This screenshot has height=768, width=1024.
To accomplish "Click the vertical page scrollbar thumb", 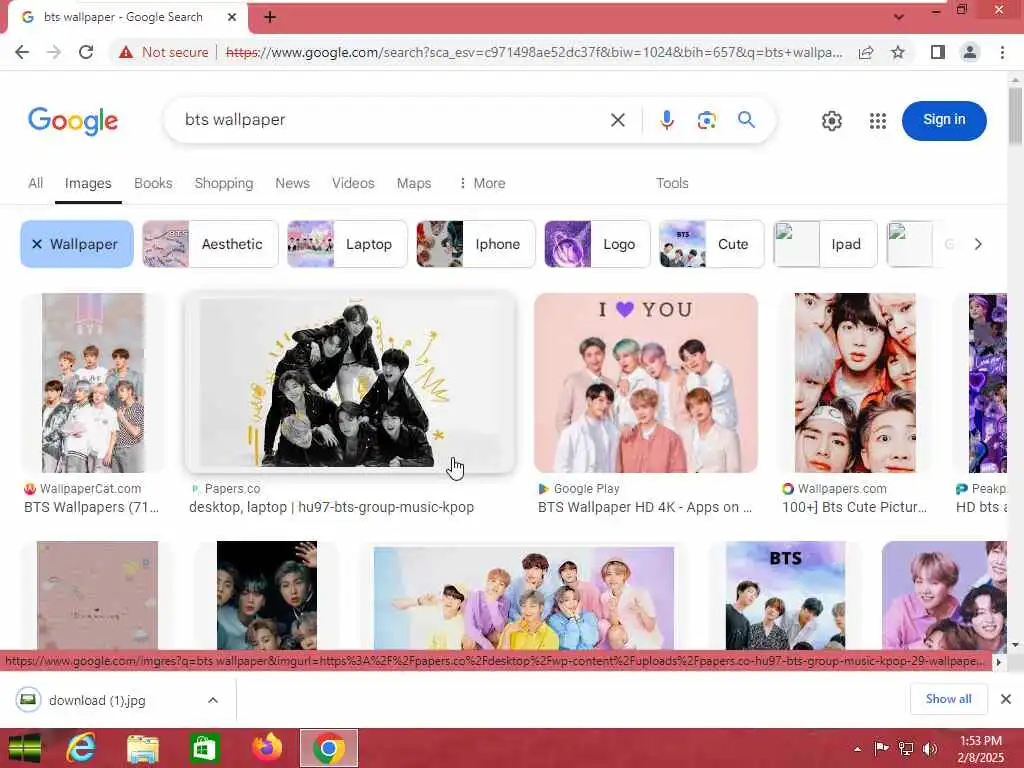I will tap(1015, 116).
